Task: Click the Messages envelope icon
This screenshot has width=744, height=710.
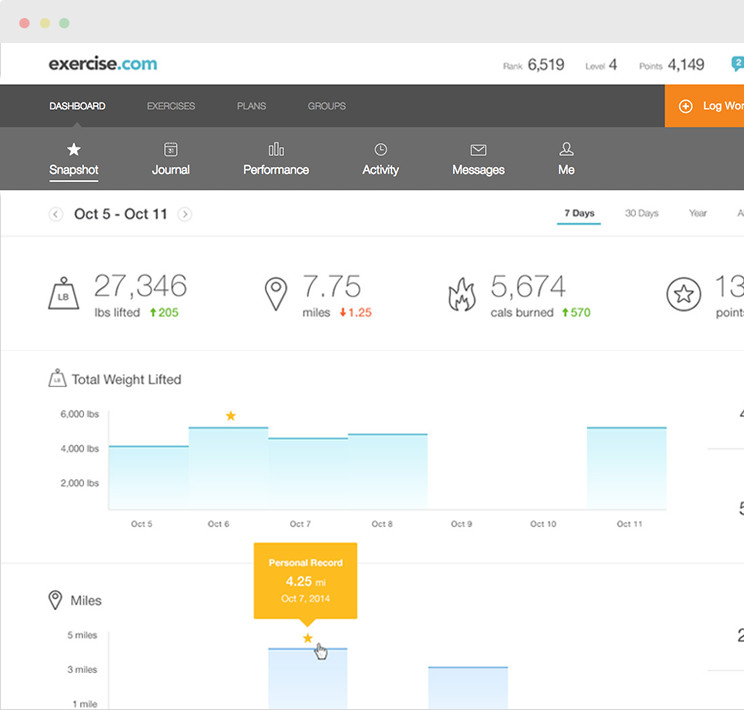Action: [x=478, y=150]
